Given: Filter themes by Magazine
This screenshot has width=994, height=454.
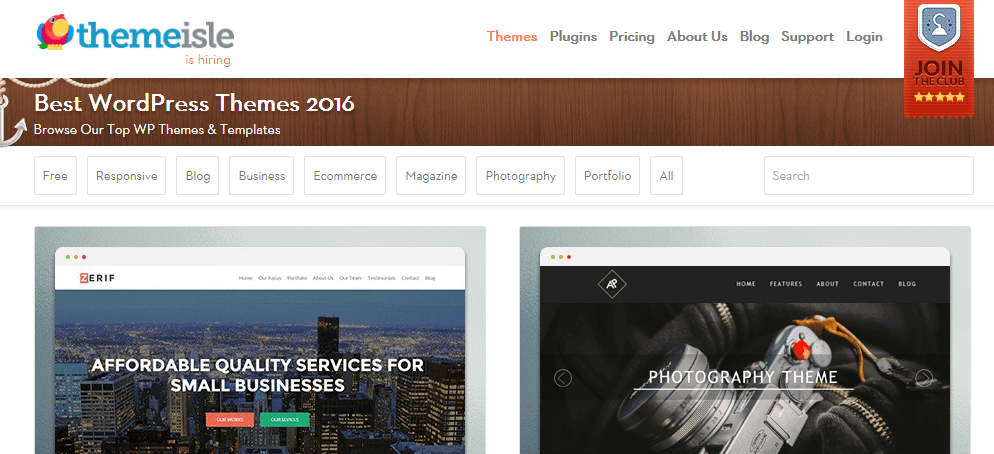Looking at the screenshot, I should pos(431,176).
